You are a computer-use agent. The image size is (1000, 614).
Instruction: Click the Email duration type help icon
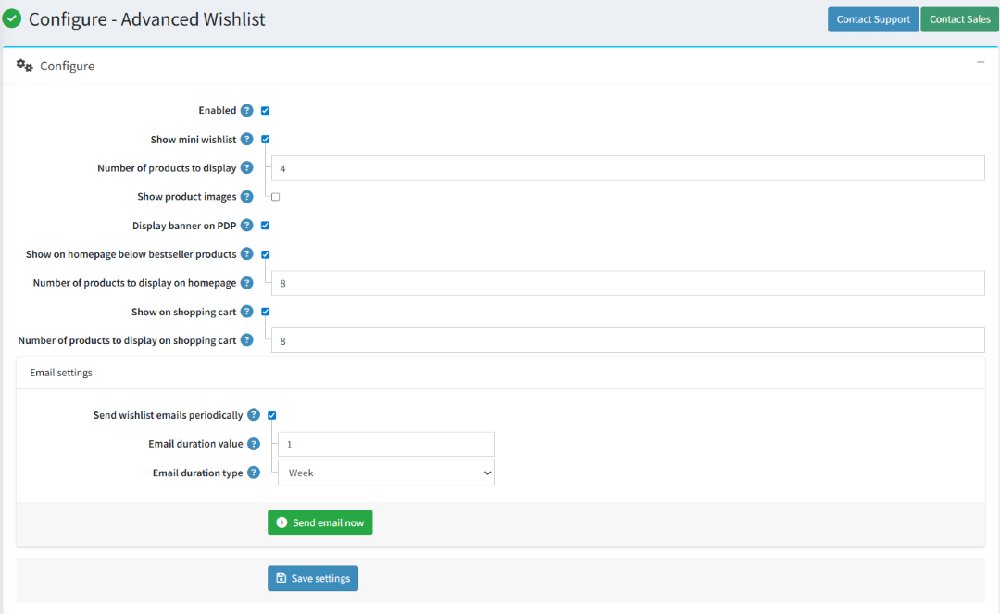(x=254, y=472)
